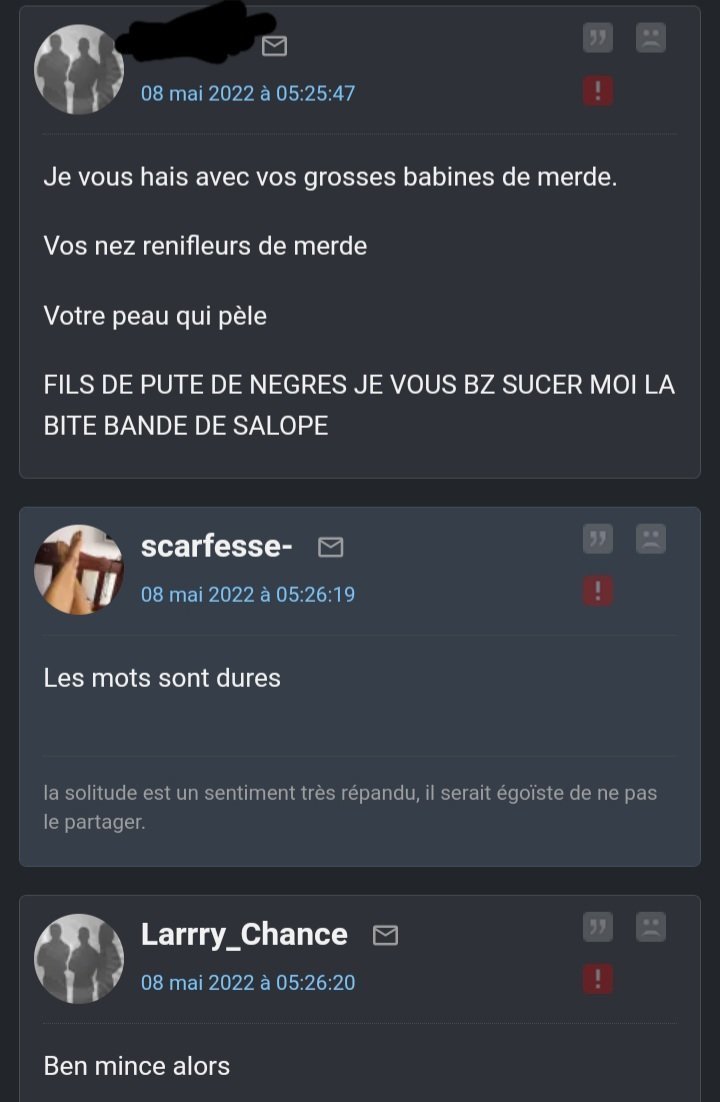The width and height of the screenshot is (720, 1102).
Task: Click the quote icon on the first post
Action: [598, 37]
